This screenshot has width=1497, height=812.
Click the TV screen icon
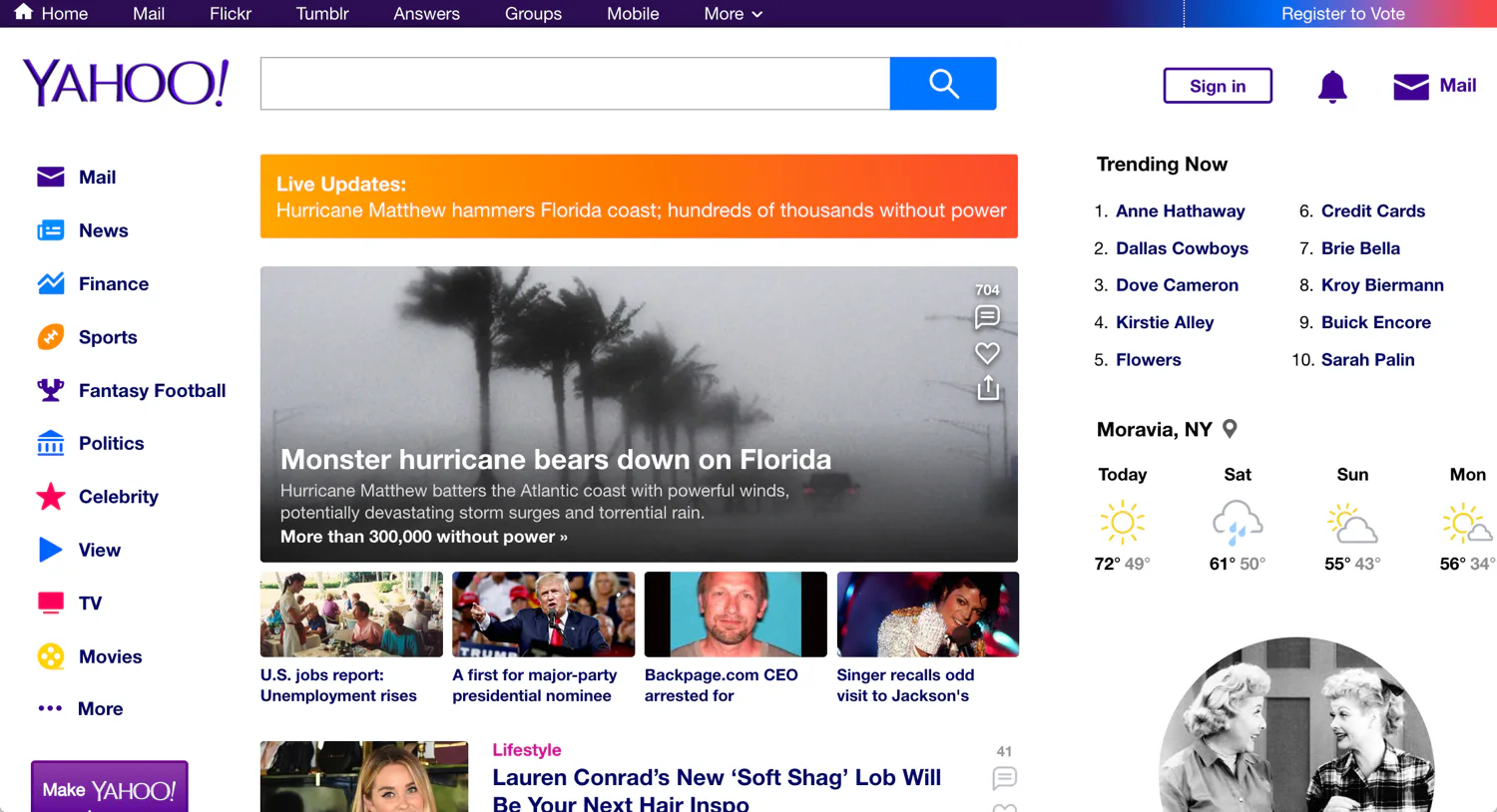click(x=51, y=603)
